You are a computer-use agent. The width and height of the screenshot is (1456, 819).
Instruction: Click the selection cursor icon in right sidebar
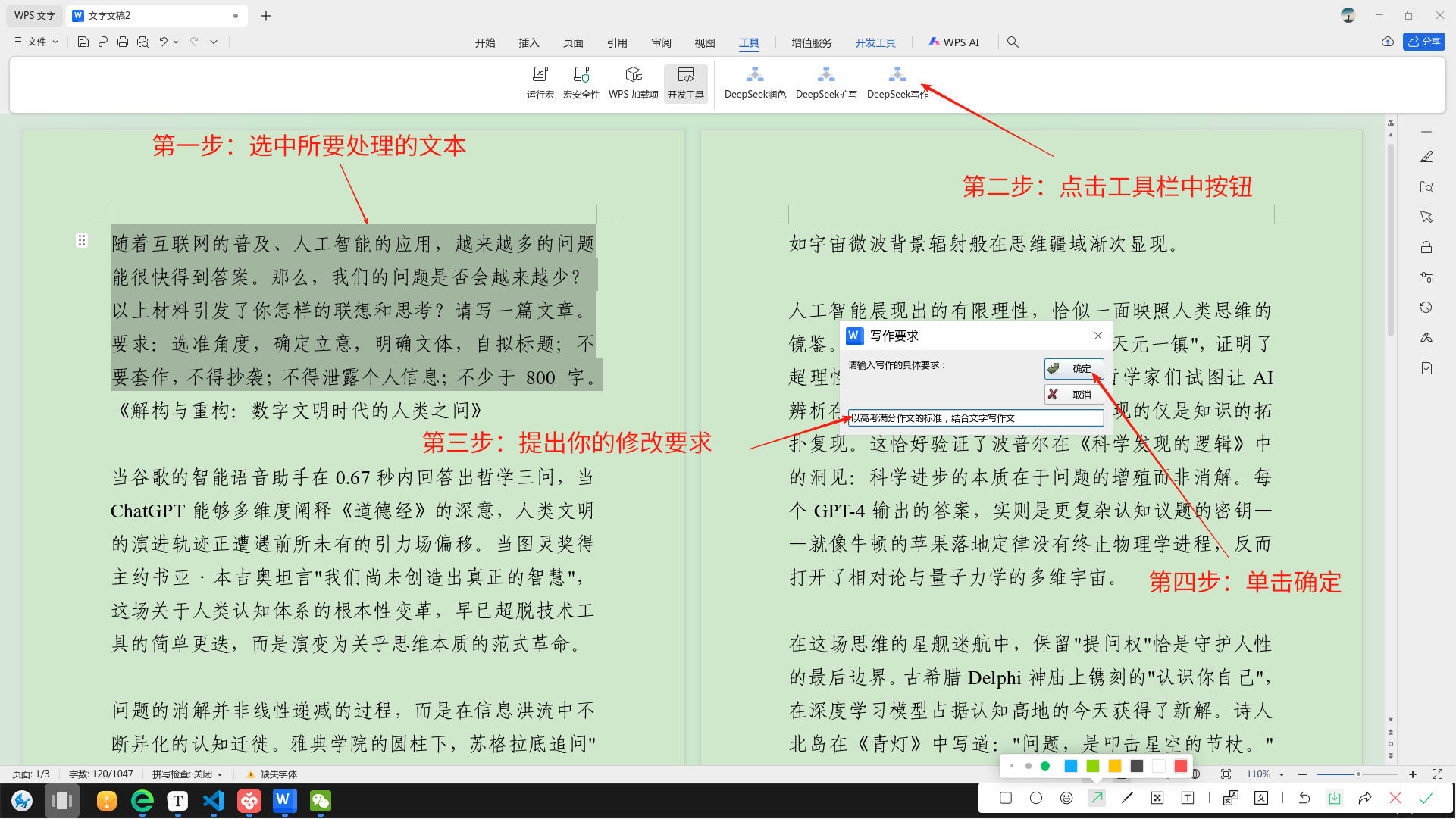pos(1426,217)
